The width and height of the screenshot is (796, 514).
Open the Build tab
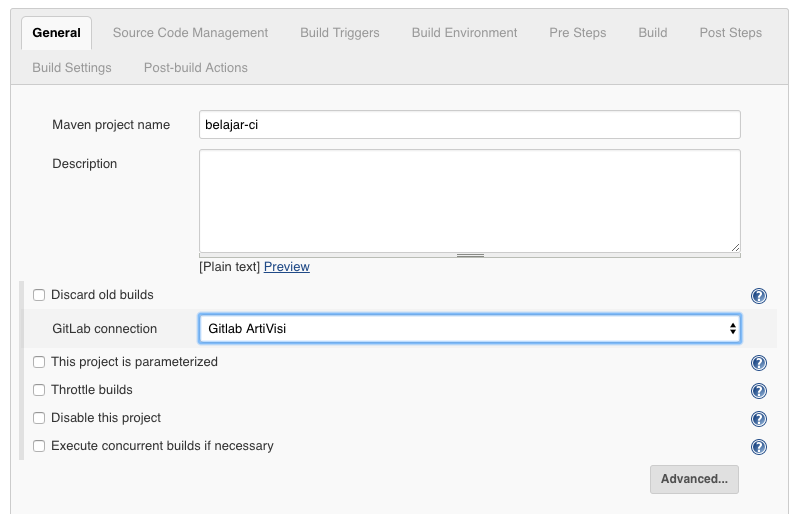click(x=653, y=33)
